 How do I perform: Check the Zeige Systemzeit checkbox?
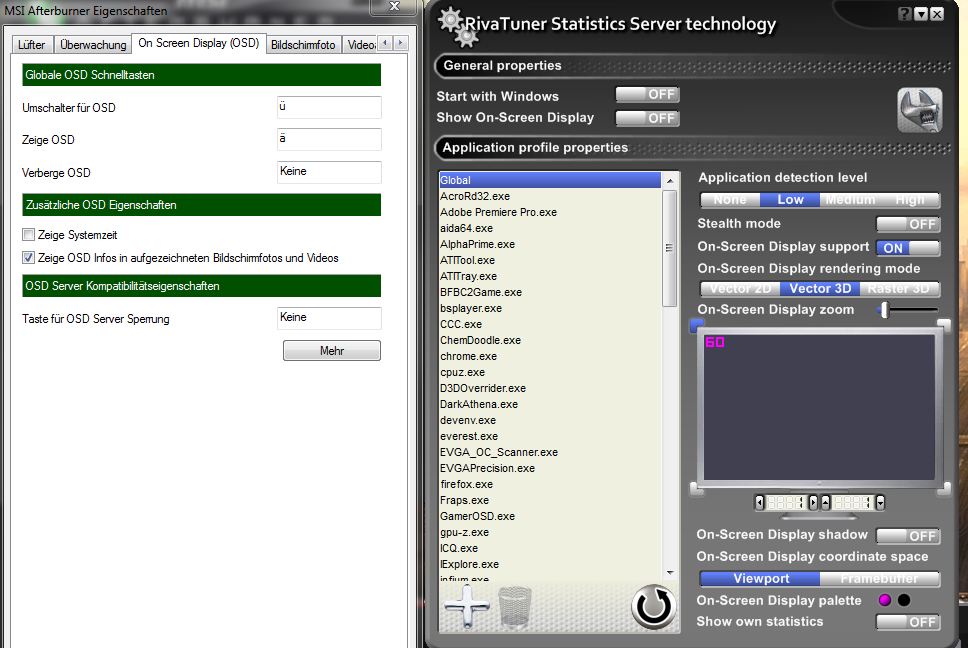point(28,235)
